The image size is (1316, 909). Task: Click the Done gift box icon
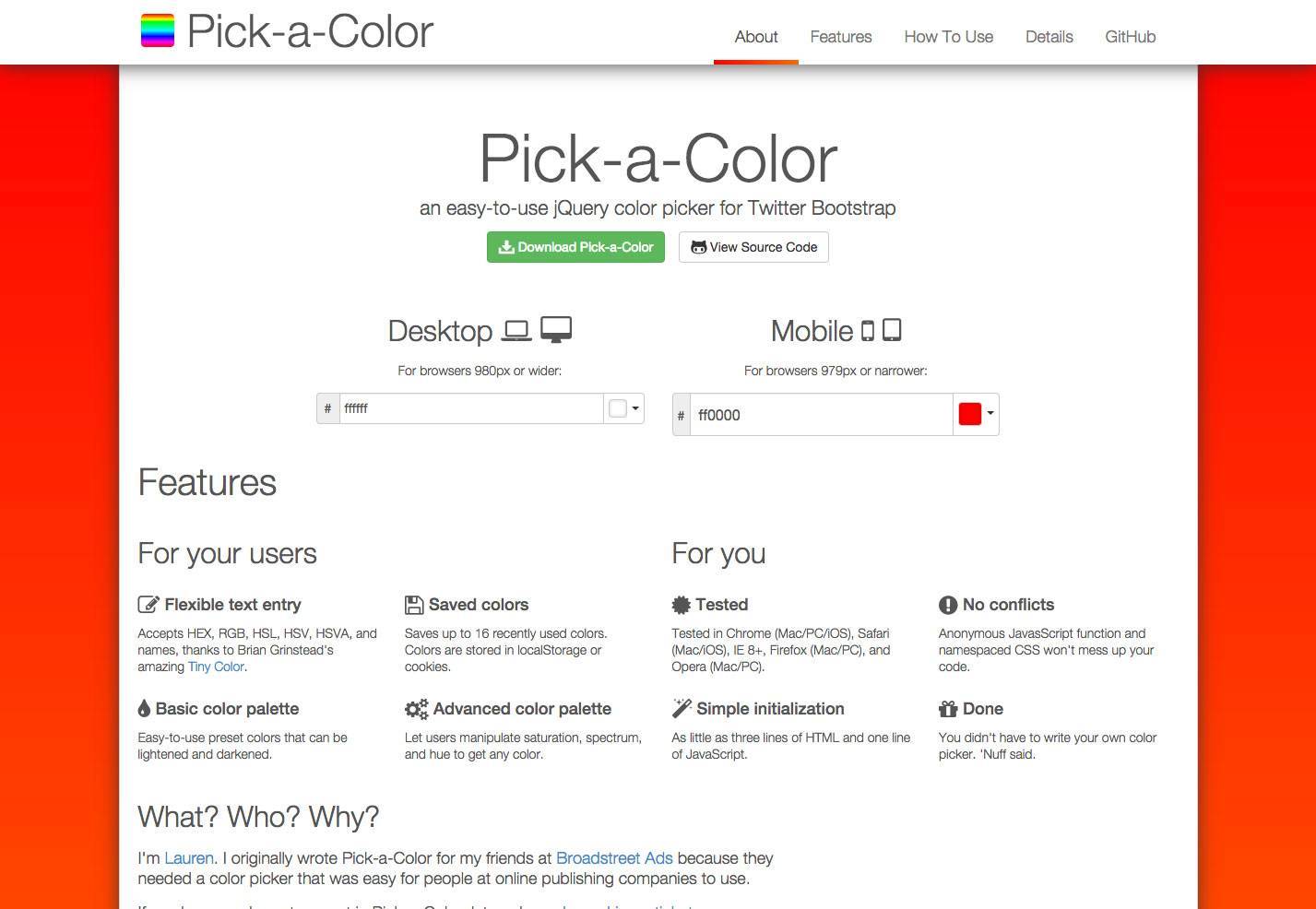pos(948,709)
